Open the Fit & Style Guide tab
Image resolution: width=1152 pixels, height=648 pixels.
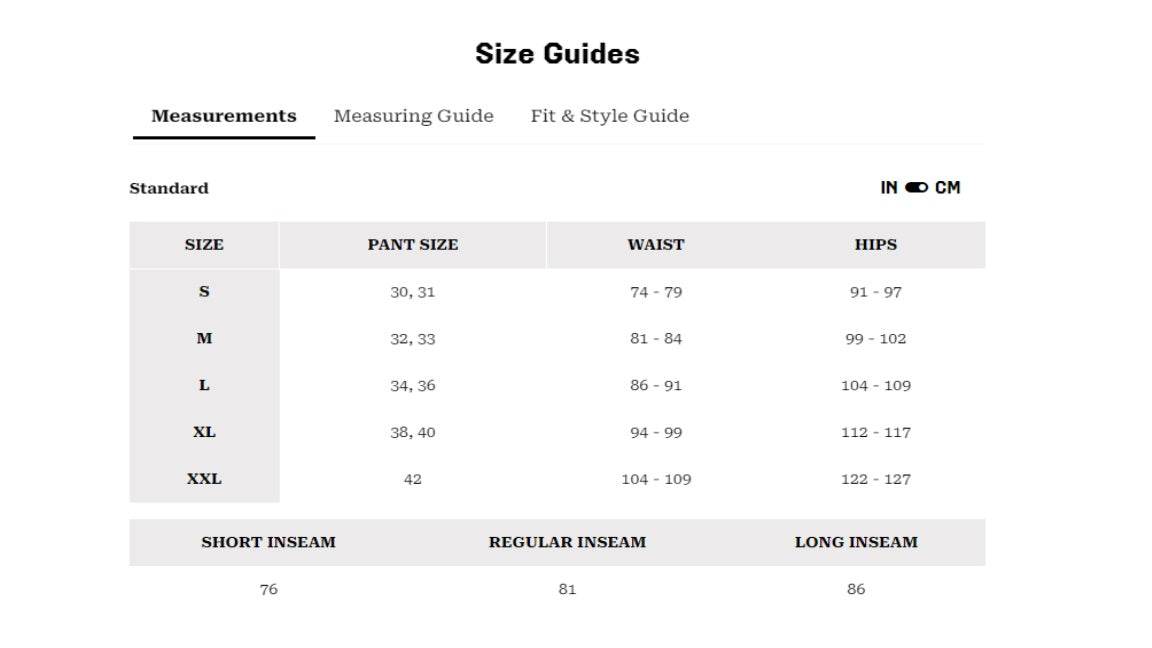pyautogui.click(x=610, y=116)
